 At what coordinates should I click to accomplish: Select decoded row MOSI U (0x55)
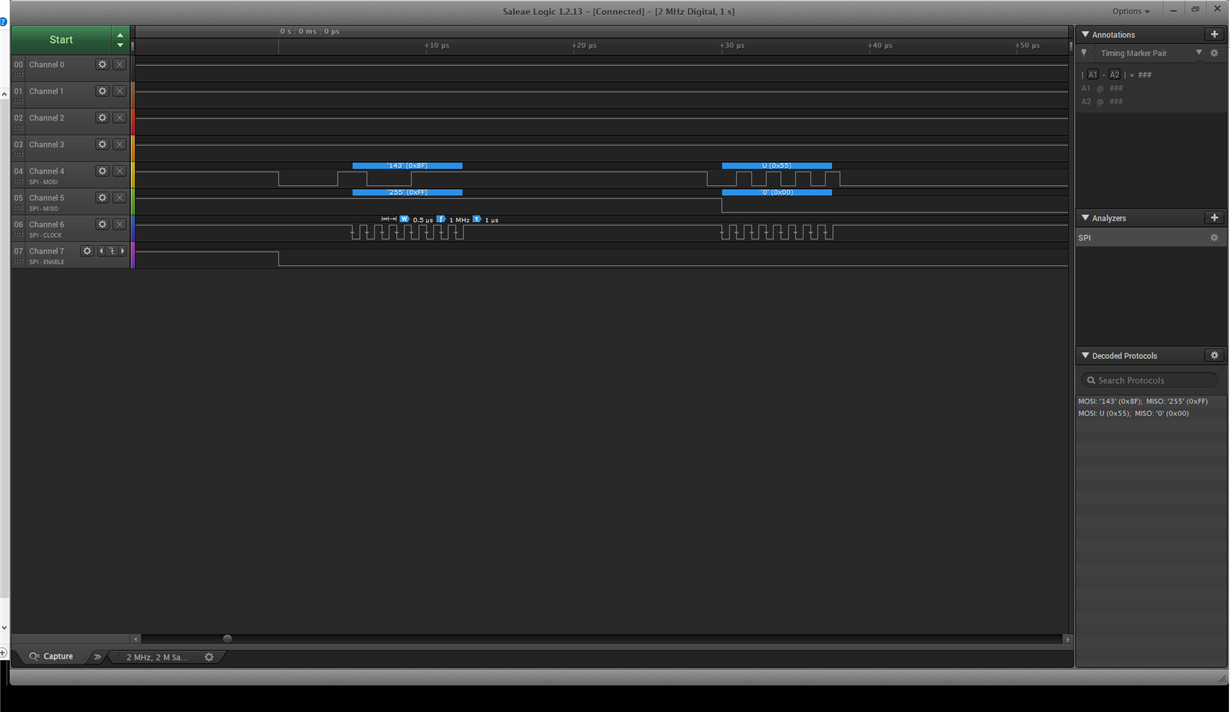pos(1150,413)
